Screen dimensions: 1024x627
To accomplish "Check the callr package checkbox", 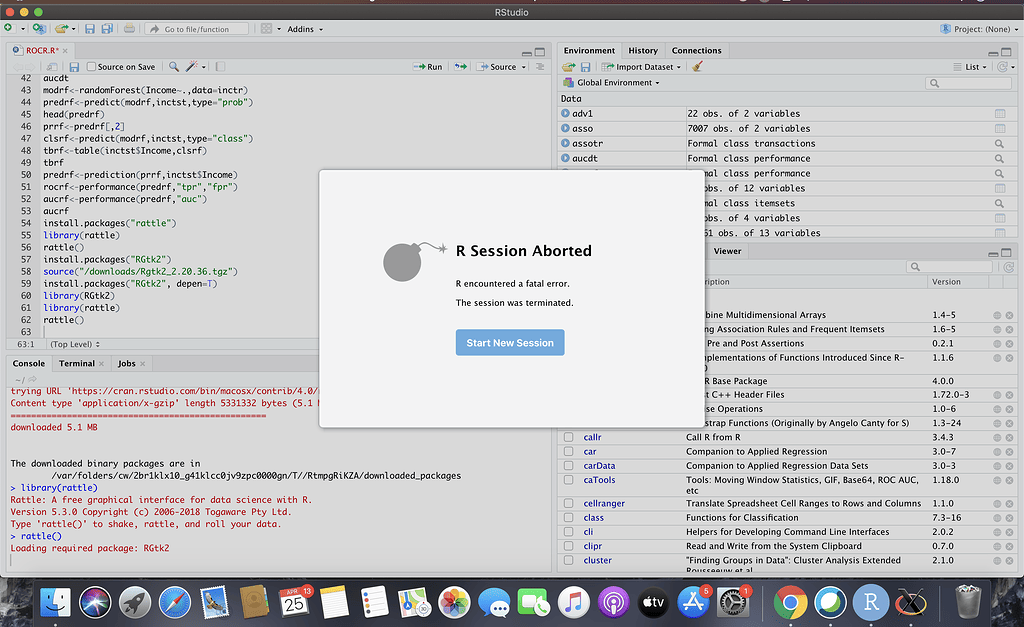I will coord(569,438).
